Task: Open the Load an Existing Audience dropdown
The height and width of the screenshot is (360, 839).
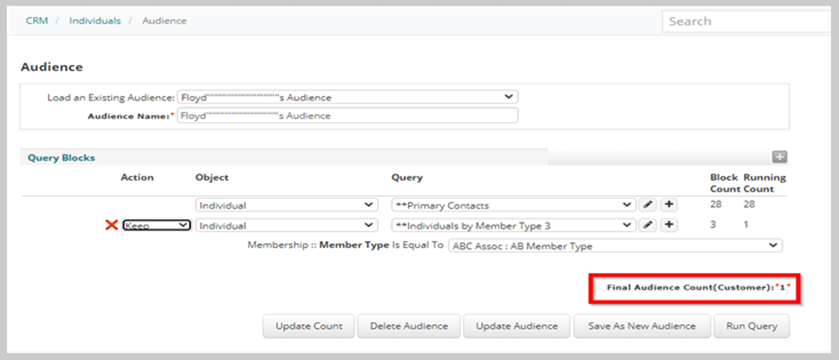Action: (347, 97)
